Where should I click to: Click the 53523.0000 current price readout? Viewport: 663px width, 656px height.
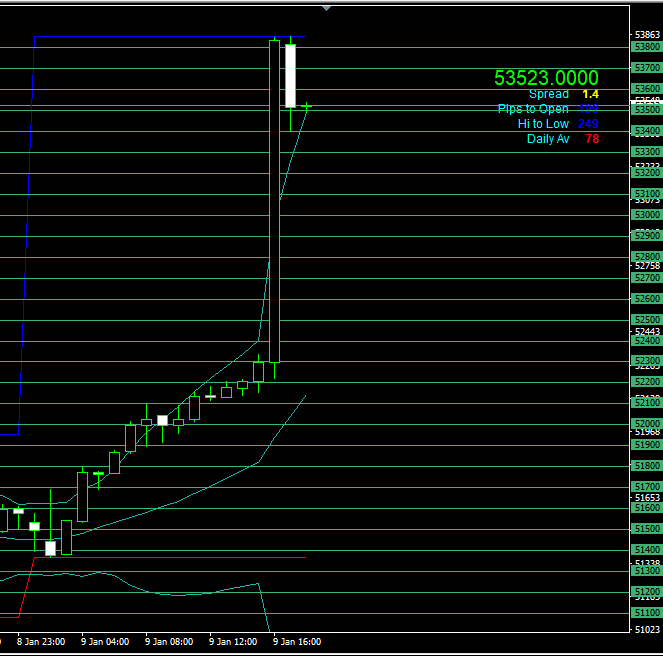click(546, 78)
